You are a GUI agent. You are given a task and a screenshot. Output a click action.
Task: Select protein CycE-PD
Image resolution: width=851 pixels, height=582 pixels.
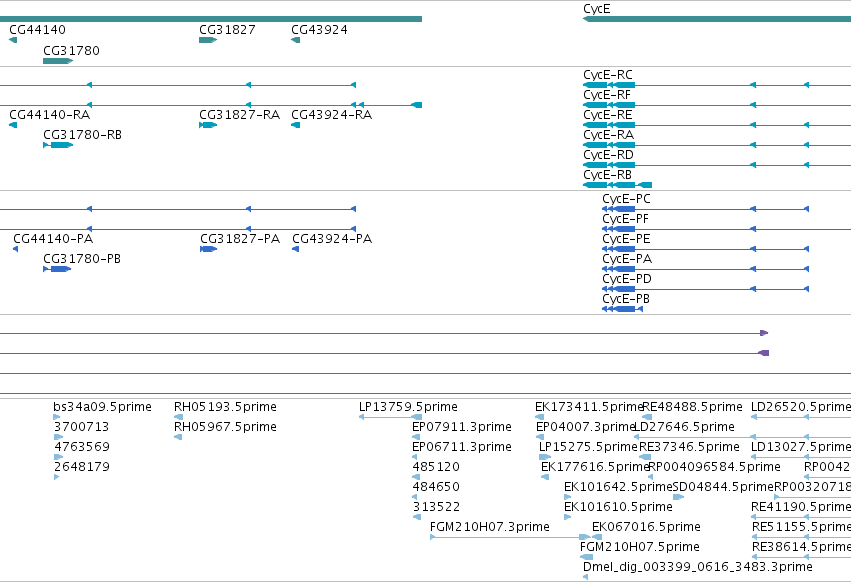[627, 279]
